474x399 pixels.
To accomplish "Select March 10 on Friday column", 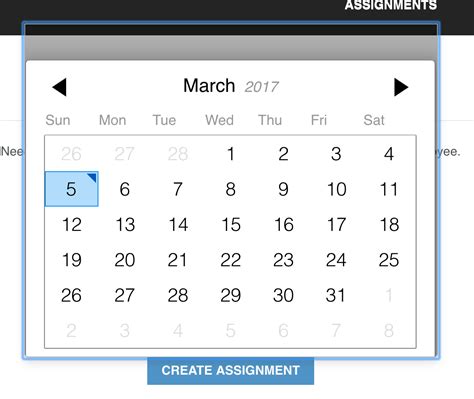I will tap(336, 189).
